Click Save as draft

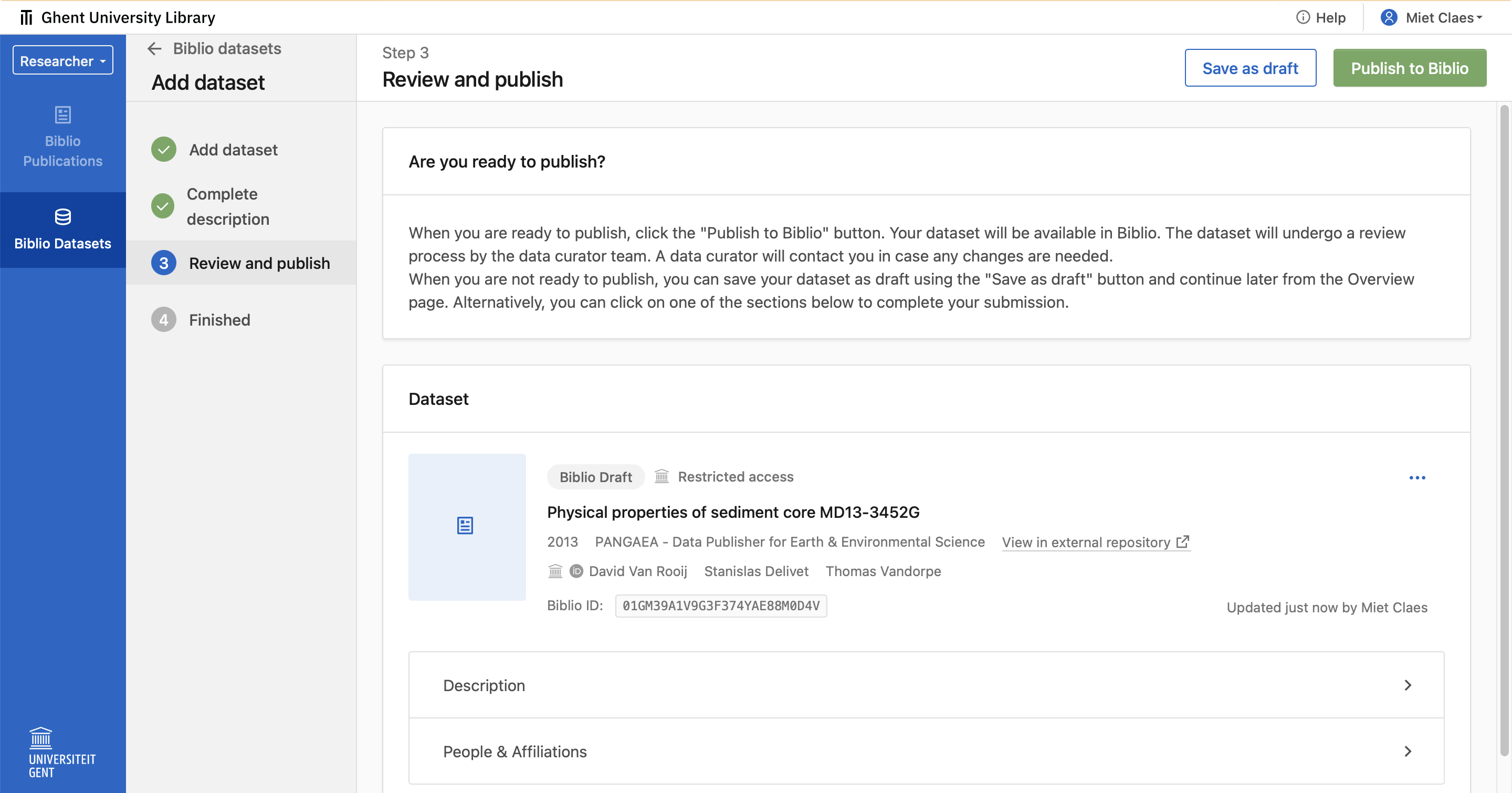click(x=1251, y=68)
